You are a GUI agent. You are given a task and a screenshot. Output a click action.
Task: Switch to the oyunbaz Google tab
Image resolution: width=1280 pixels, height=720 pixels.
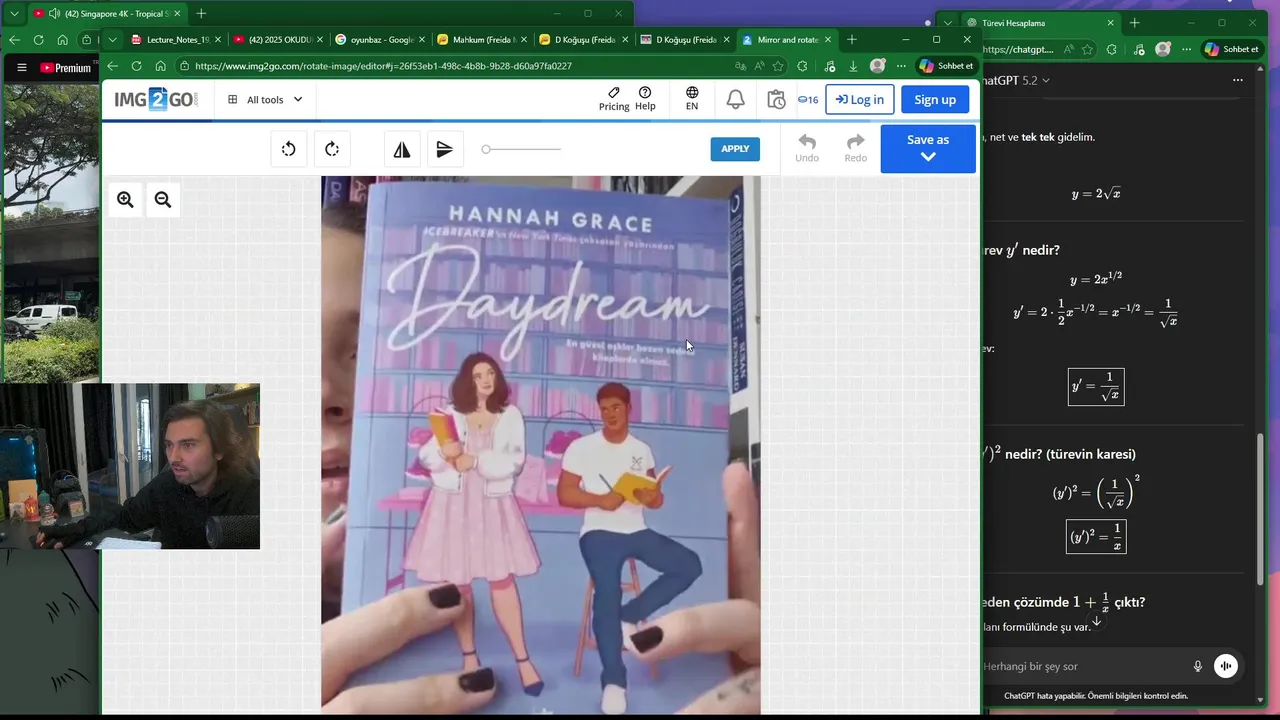(379, 40)
